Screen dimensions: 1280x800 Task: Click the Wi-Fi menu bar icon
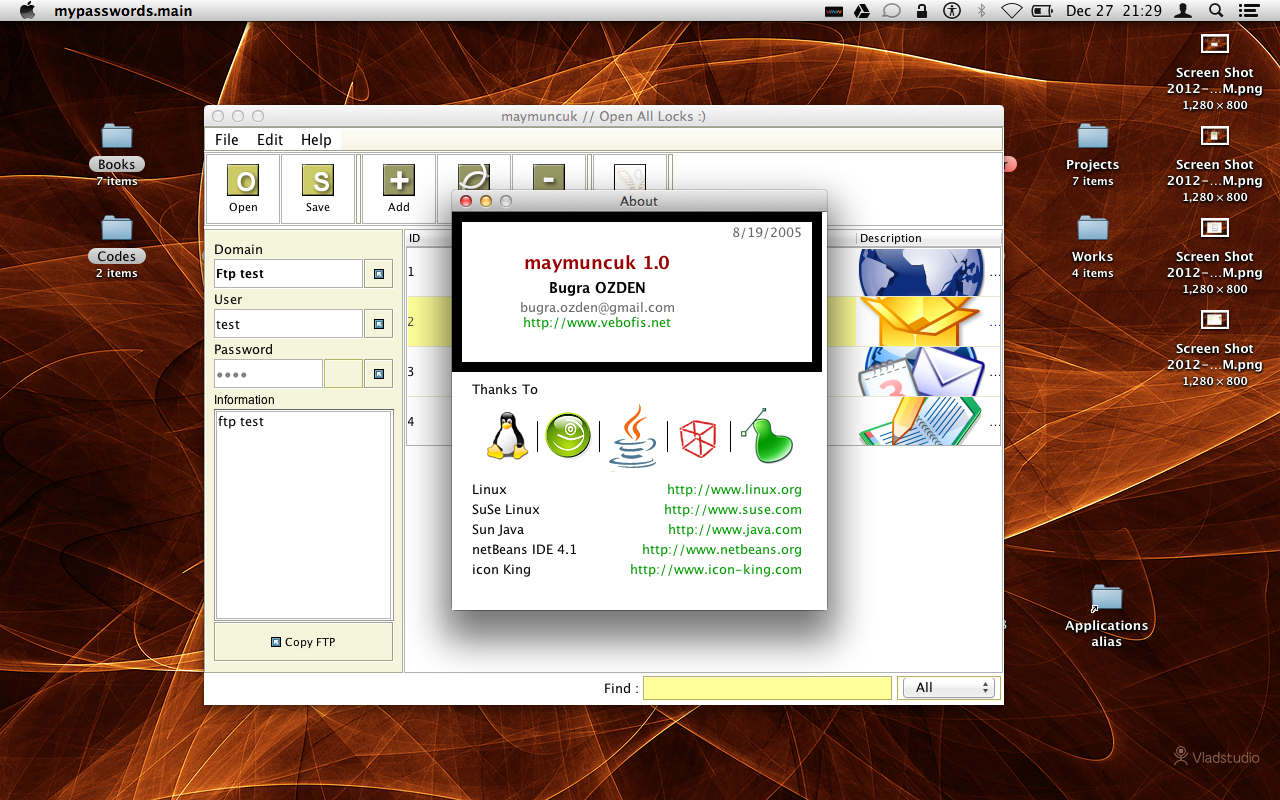[1012, 11]
